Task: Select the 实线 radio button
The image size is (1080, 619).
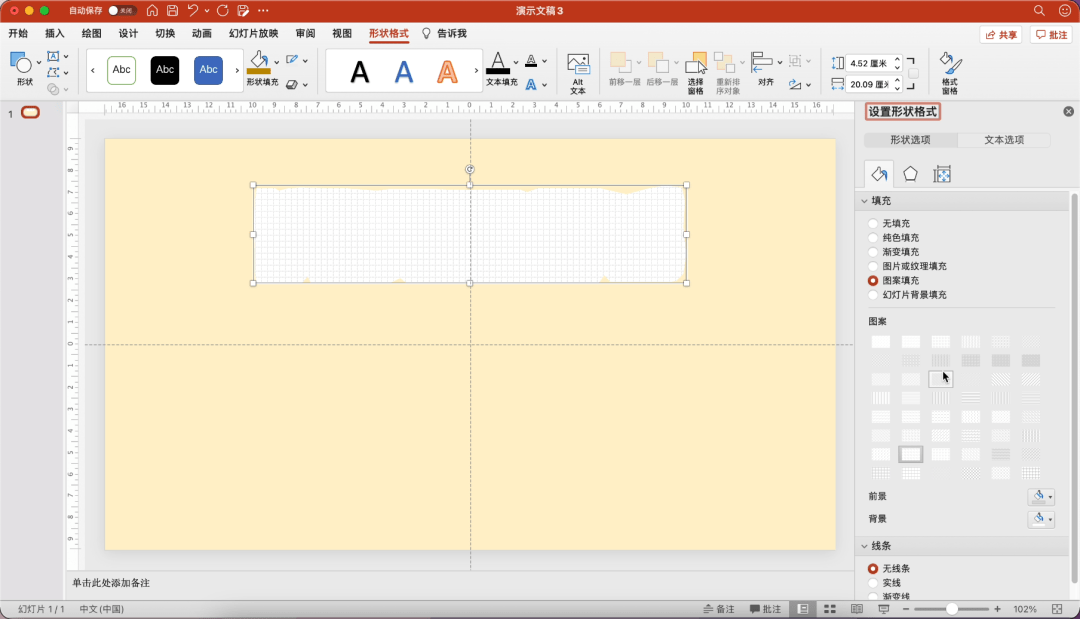Action: click(x=873, y=583)
